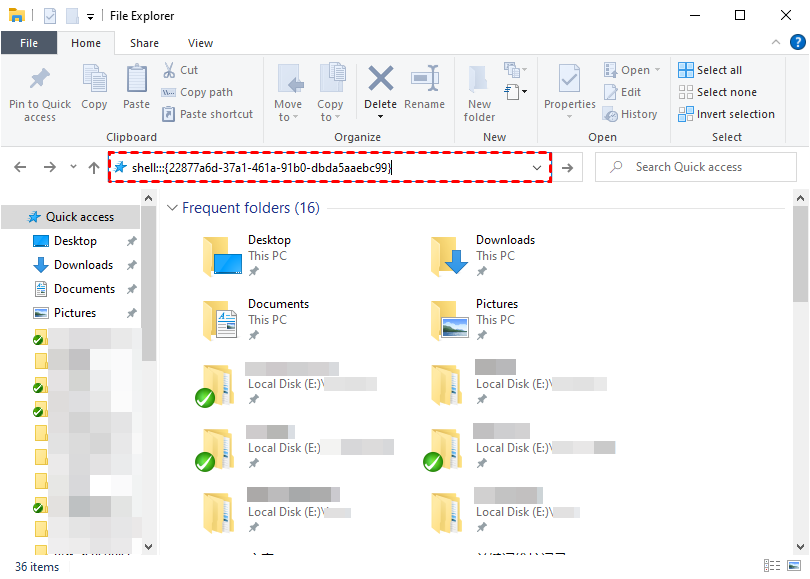
Task: Expand the address bar history dropdown
Action: (537, 167)
